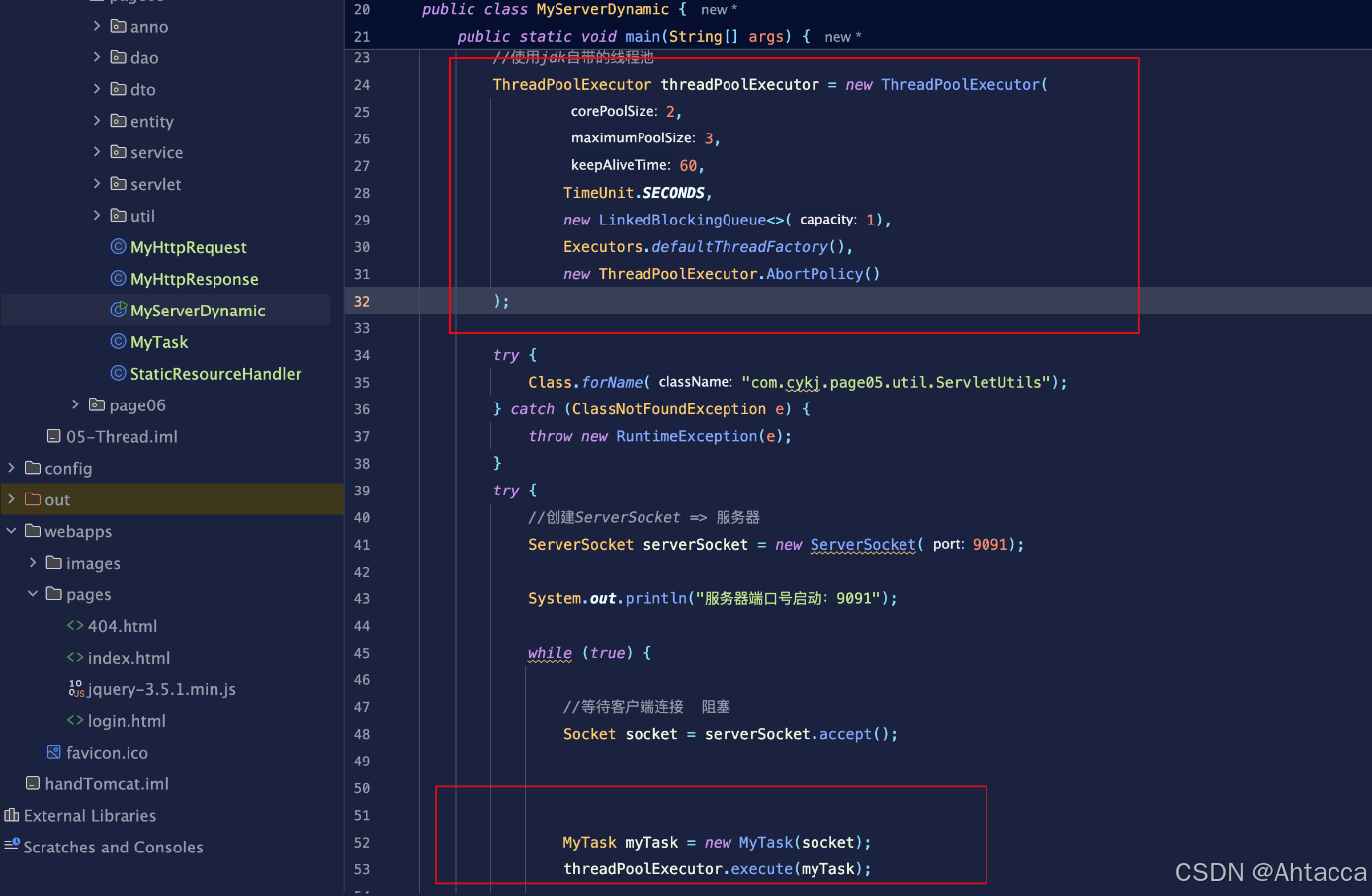Image resolution: width=1372 pixels, height=896 pixels.
Task: Click the accept method call
Action: pos(845,734)
